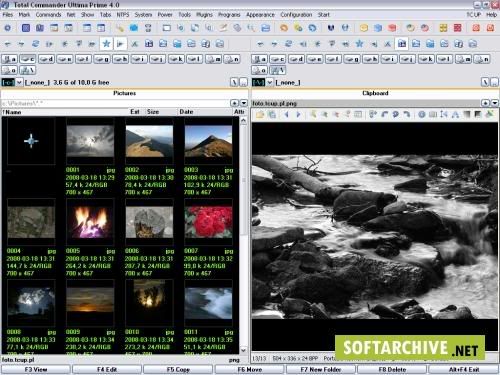Show next image with blue right arrow

coord(298,115)
